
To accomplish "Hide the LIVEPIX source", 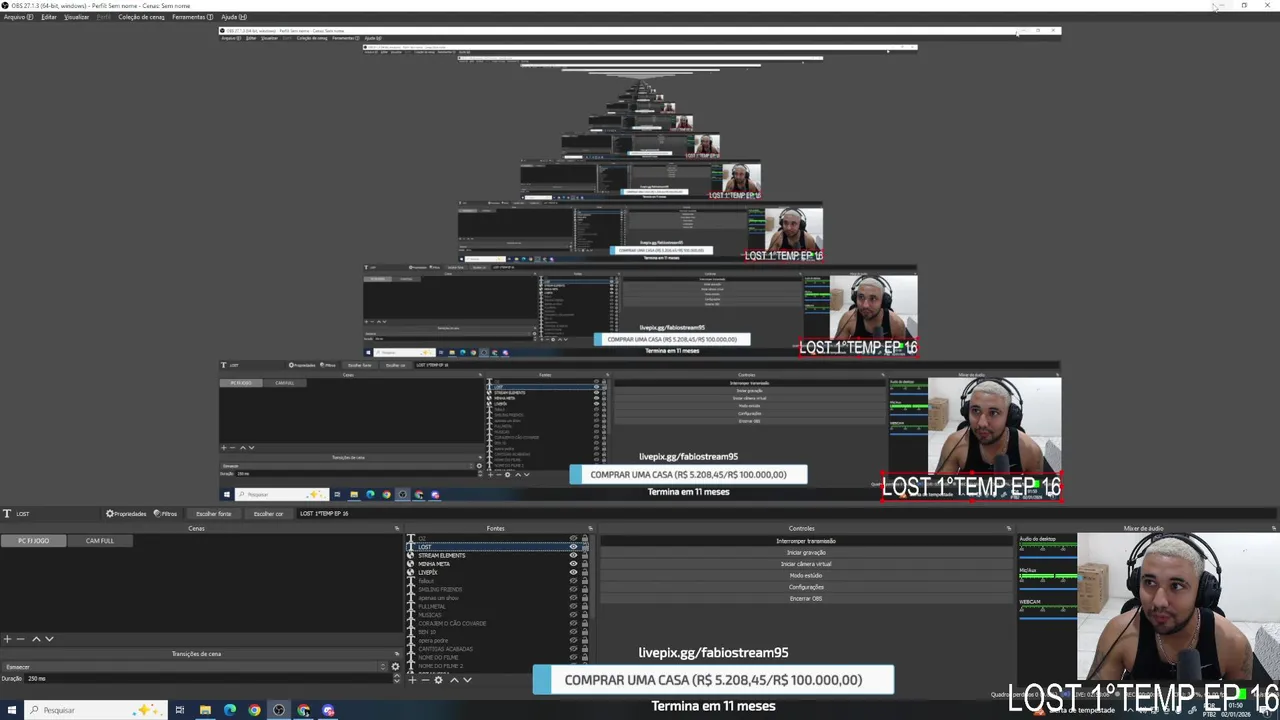I will pyautogui.click(x=573, y=572).
